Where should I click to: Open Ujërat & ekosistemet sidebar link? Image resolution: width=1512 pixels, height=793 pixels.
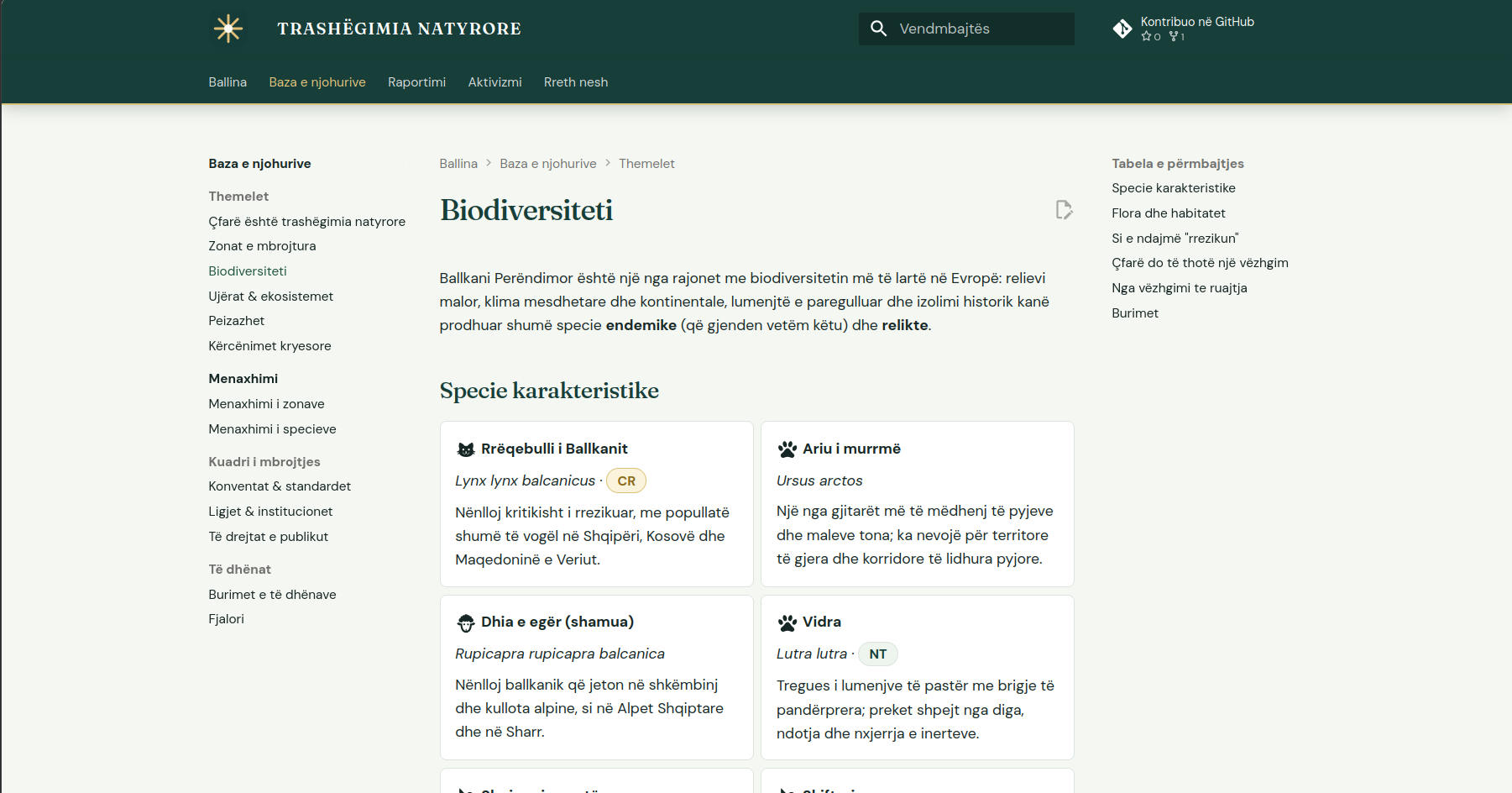(x=271, y=297)
